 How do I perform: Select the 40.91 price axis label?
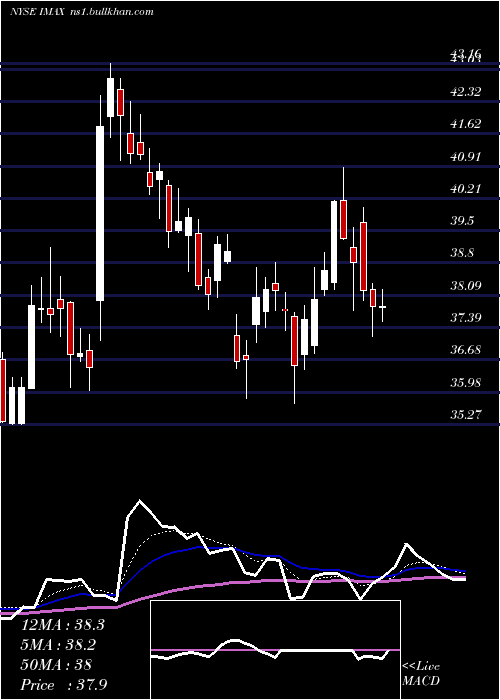pos(466,157)
